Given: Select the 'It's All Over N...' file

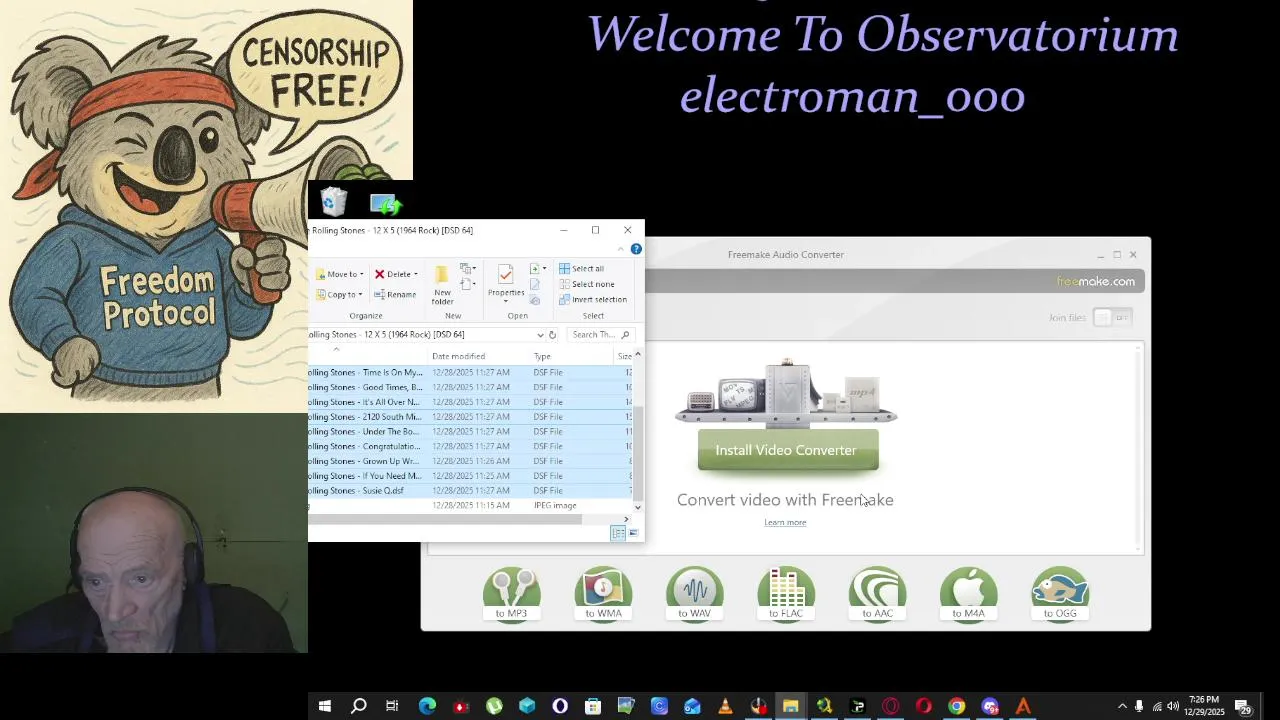Looking at the screenshot, I should 470,402.
